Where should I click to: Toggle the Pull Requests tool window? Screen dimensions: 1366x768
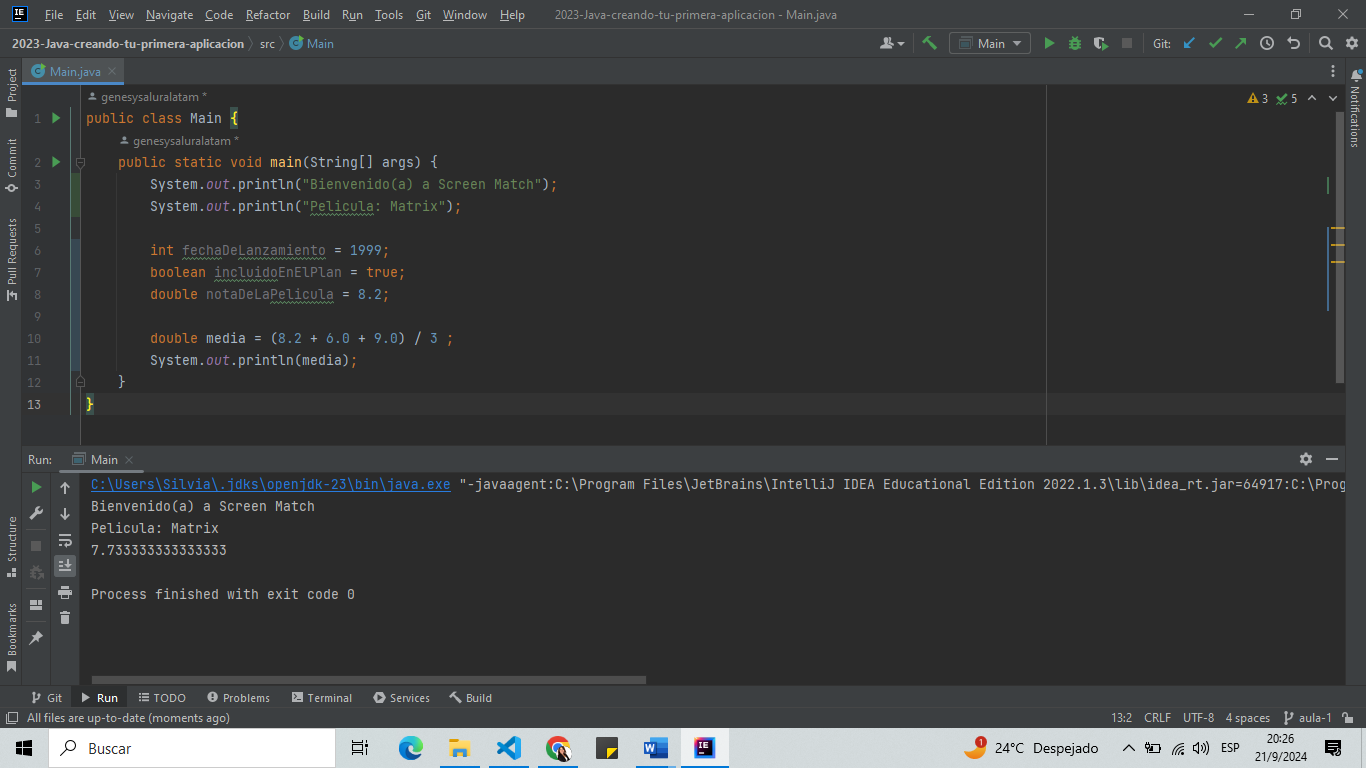[x=11, y=259]
